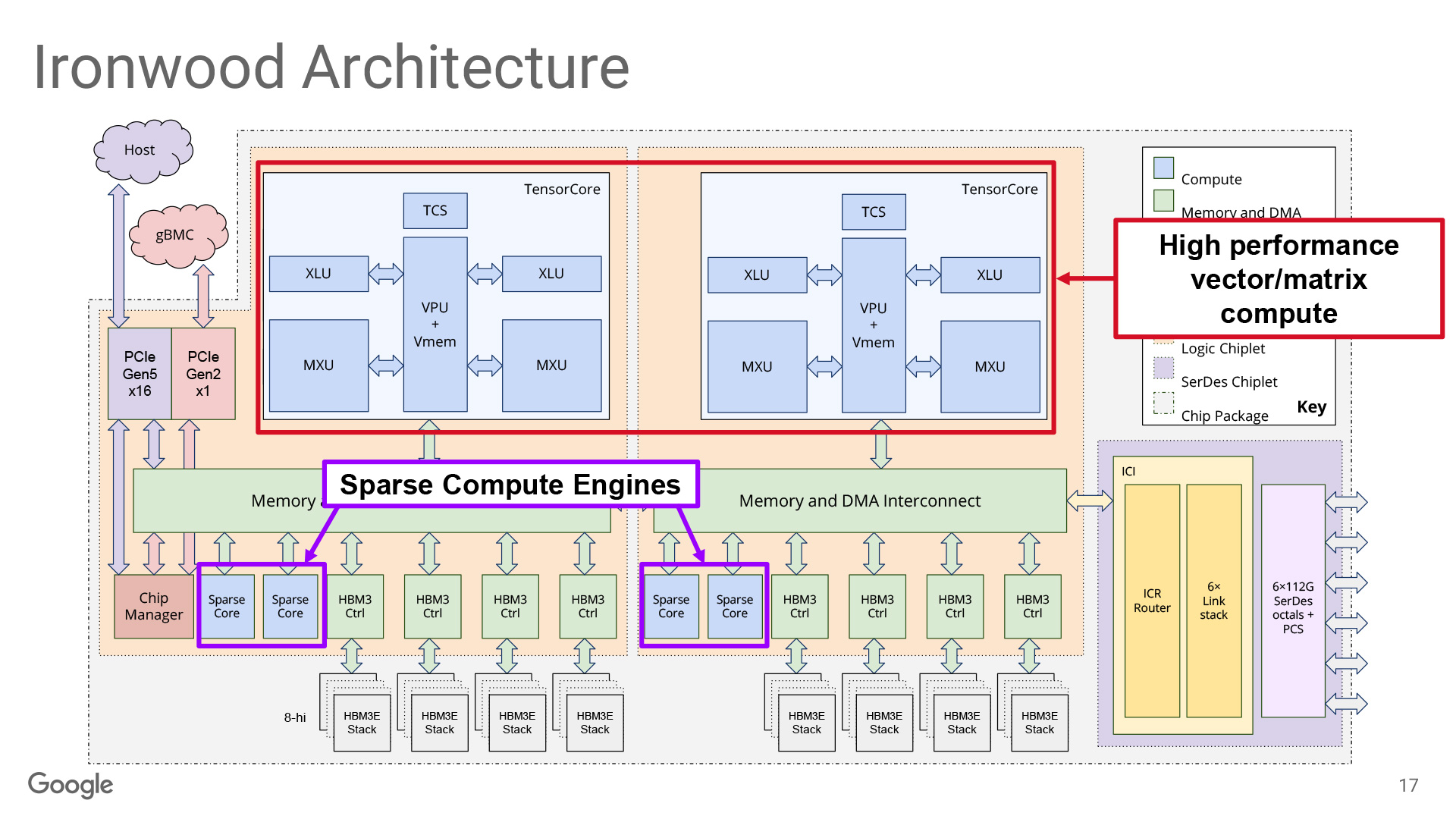The width and height of the screenshot is (1456, 819).
Task: Click the gBMC cloud shape
Action: click(177, 236)
